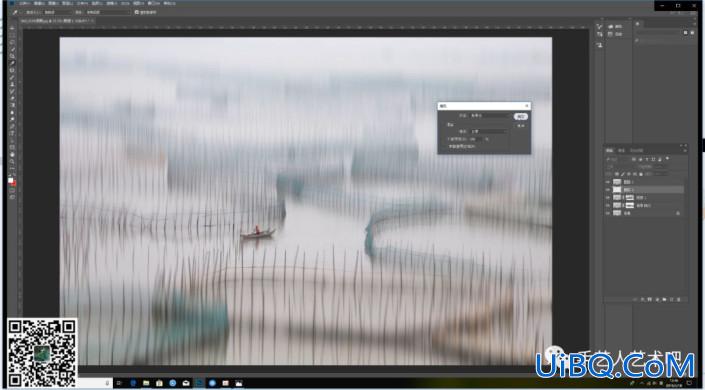Click the Photoshop icon on the taskbar
The width and height of the screenshot is (705, 390).
[x=199, y=383]
